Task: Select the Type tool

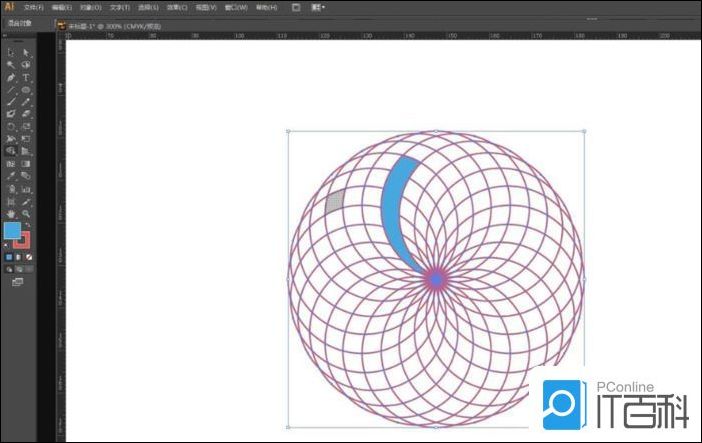Action: pyautogui.click(x=26, y=77)
